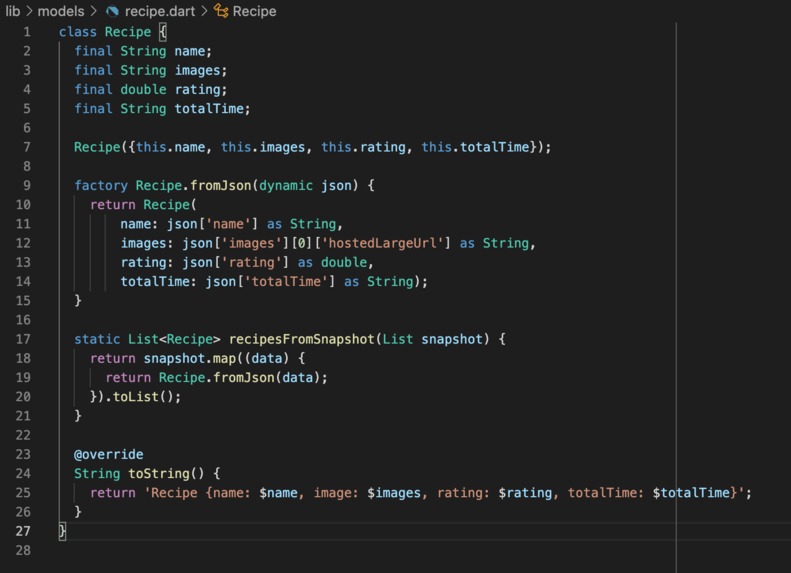Click 'toString()' method name on line 24
The image size is (791, 573).
pyautogui.click(x=166, y=474)
